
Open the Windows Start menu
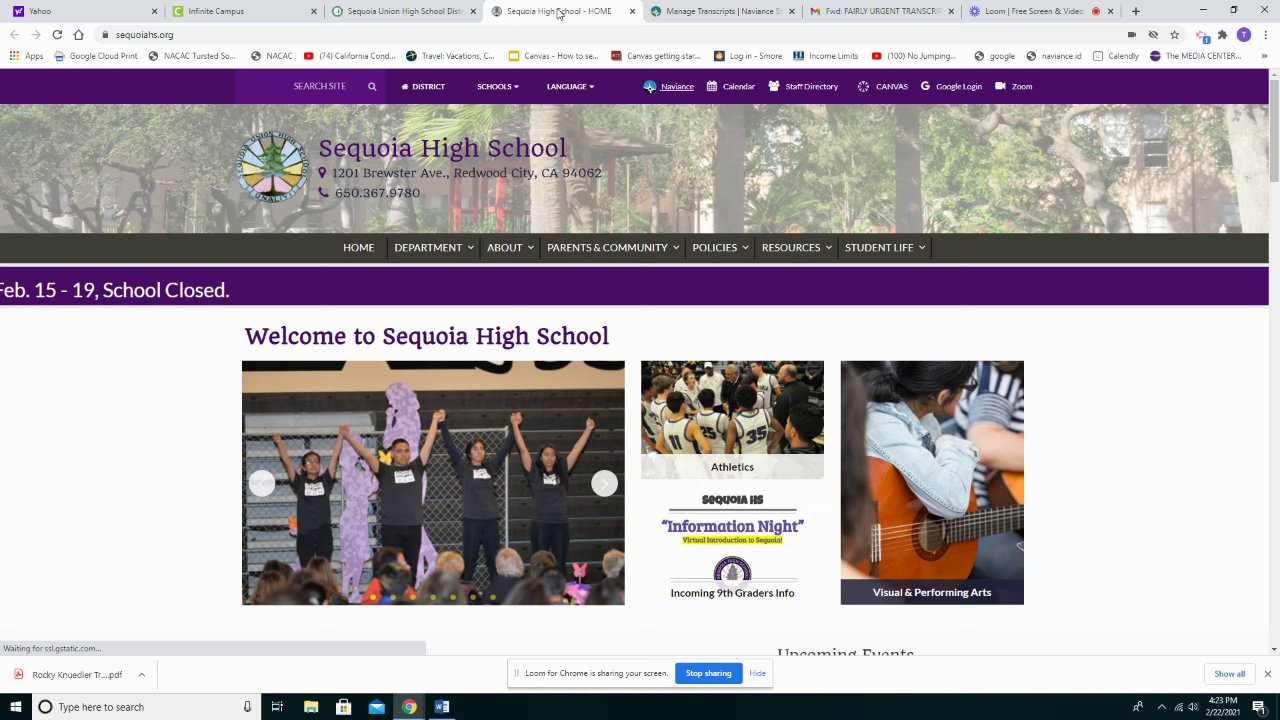click(x=15, y=707)
